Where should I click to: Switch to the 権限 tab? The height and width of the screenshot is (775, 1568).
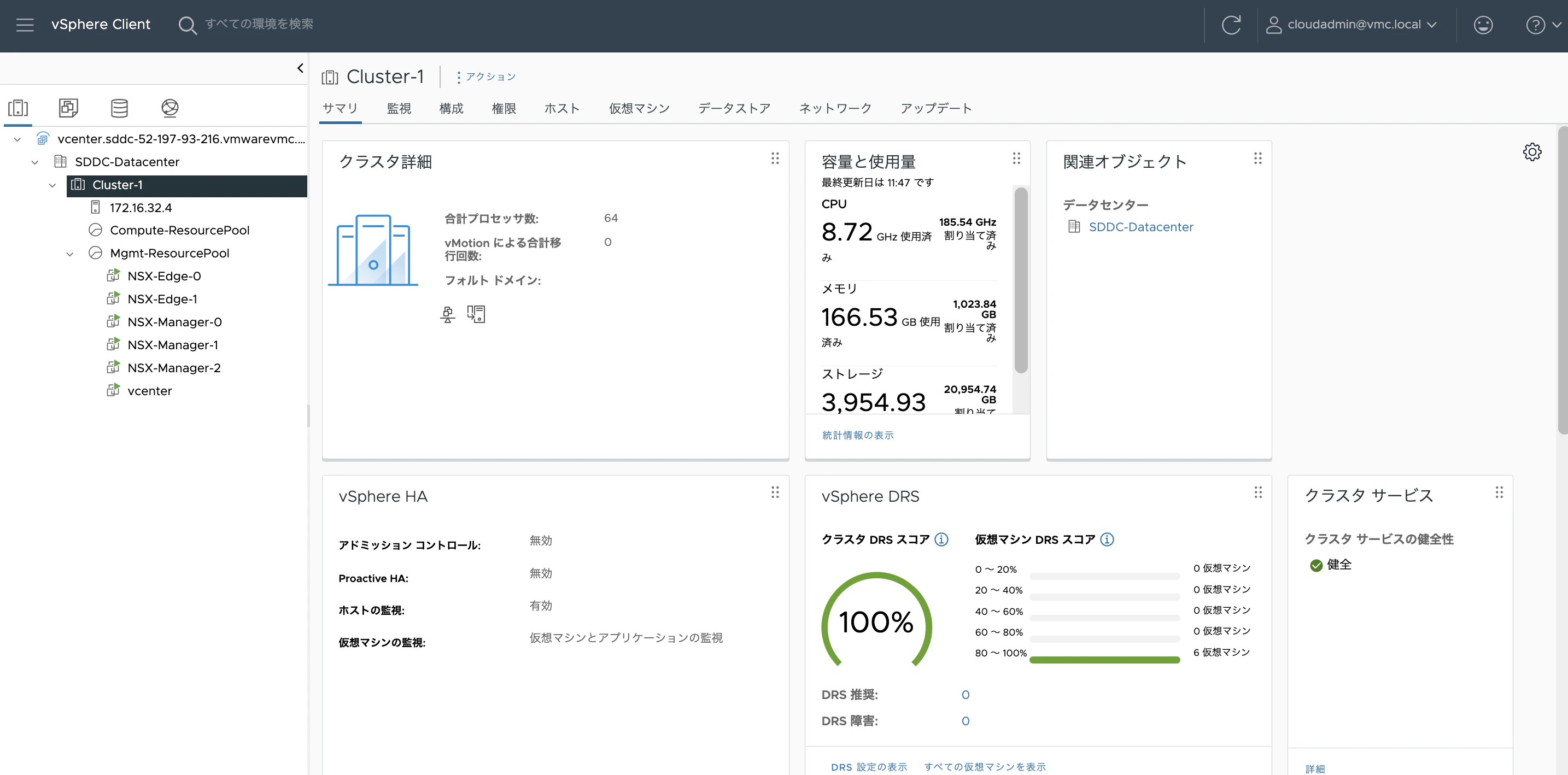tap(504, 108)
